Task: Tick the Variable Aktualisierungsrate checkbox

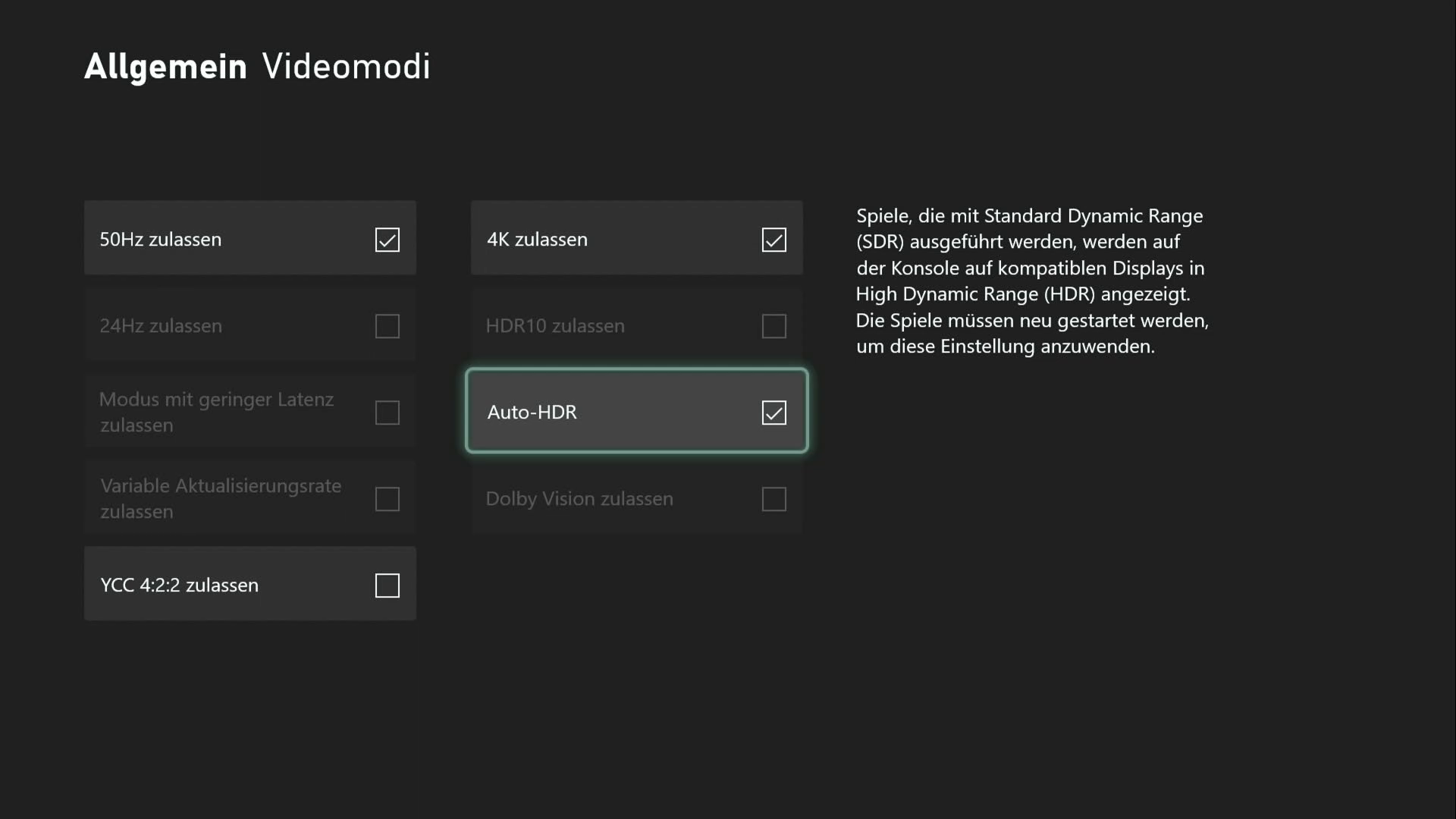Action: pos(387,499)
